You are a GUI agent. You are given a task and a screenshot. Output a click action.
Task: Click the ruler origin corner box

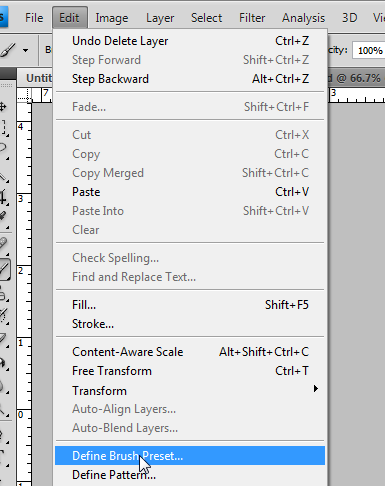click(x=24, y=95)
